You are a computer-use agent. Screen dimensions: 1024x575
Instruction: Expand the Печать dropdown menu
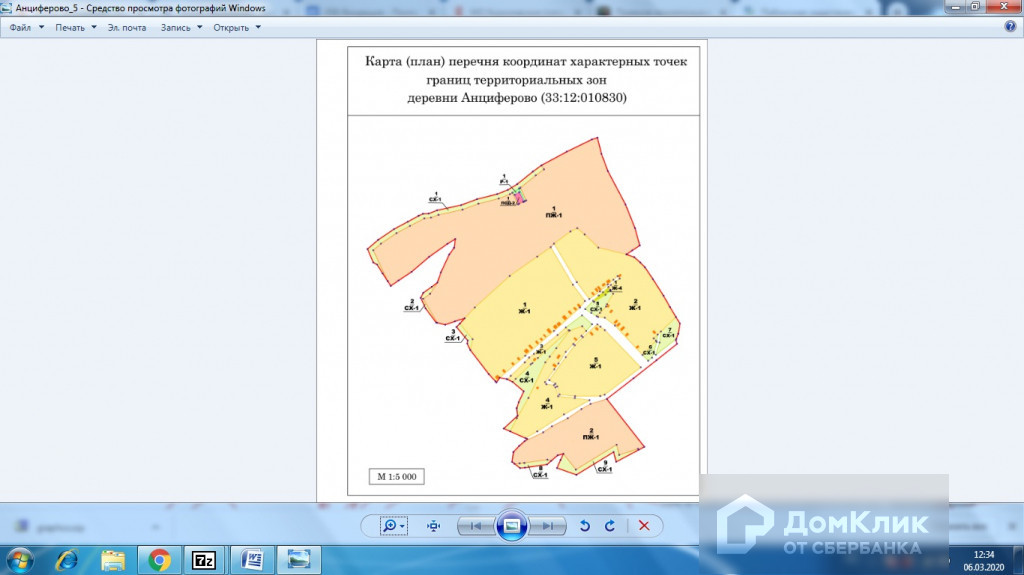(76, 27)
